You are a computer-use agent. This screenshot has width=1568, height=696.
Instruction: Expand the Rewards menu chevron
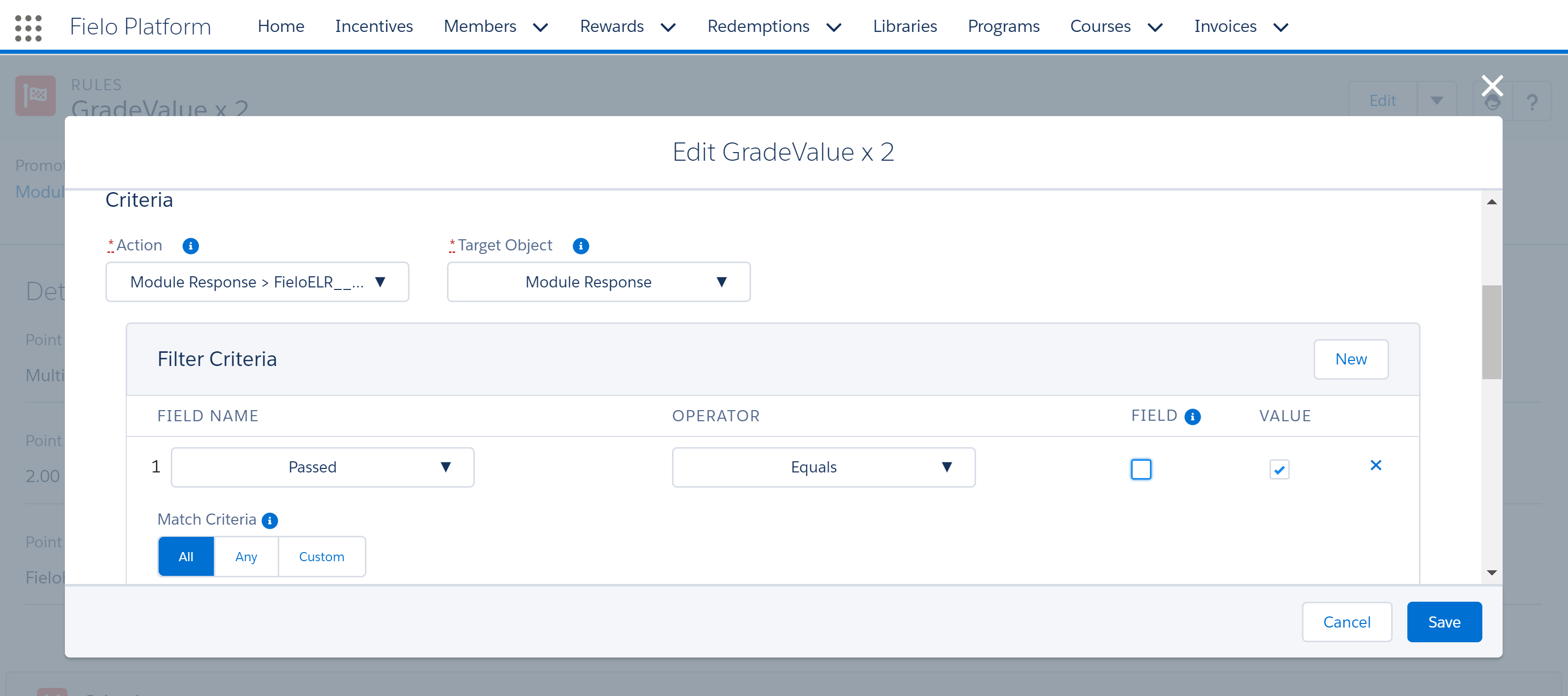click(668, 27)
